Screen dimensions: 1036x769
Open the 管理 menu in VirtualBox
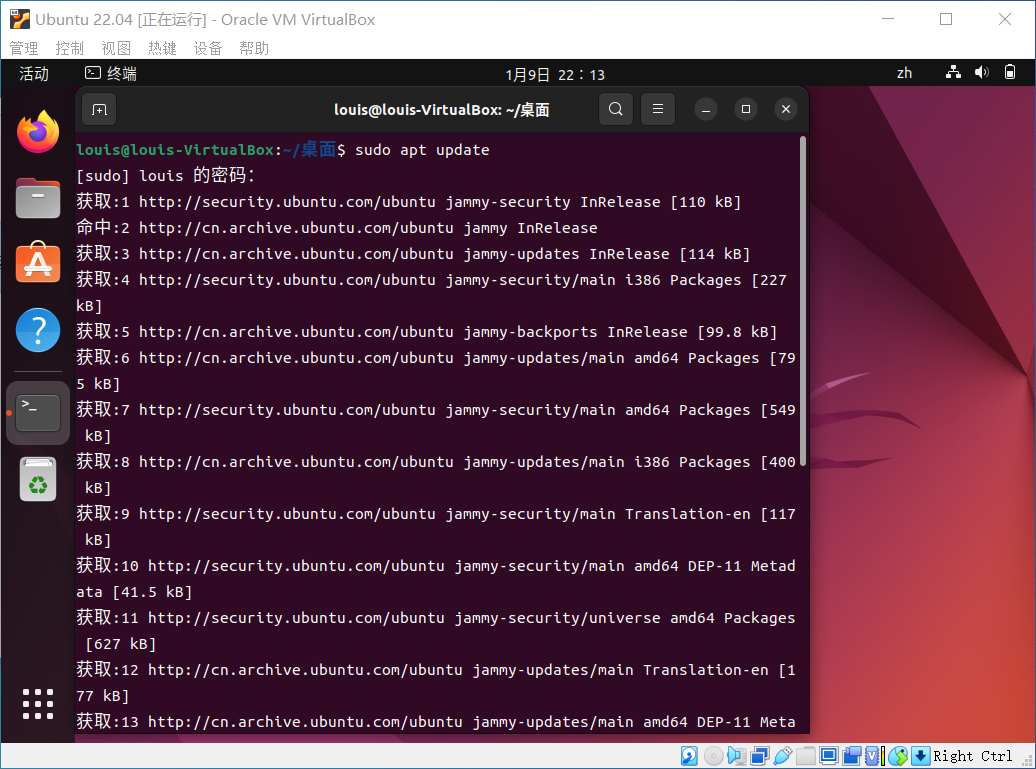tap(24, 48)
